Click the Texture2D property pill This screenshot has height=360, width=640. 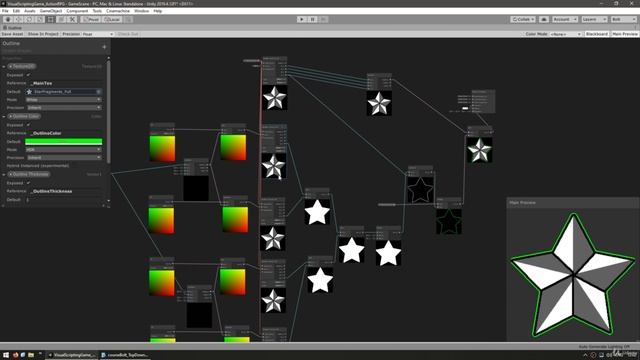tap(22, 67)
